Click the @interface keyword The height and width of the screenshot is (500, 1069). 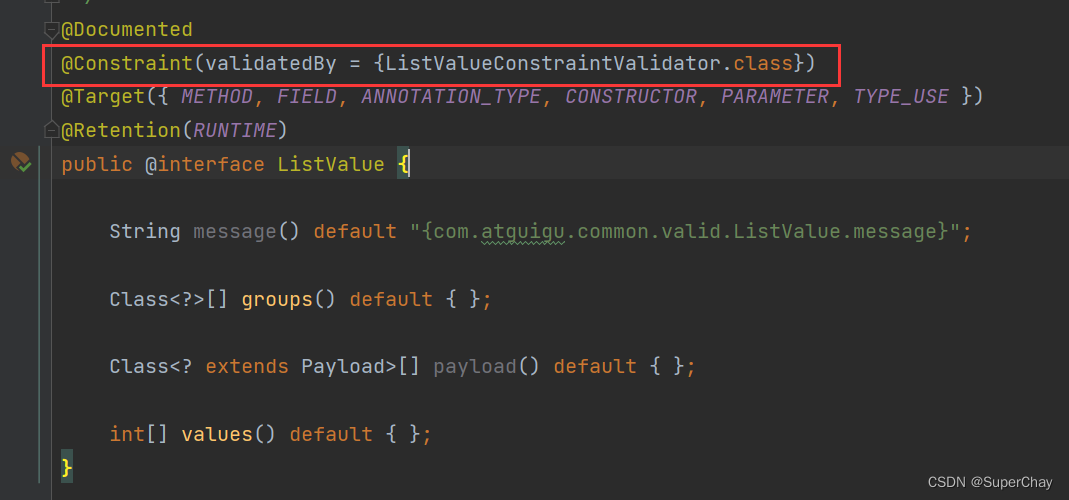[x=205, y=164]
